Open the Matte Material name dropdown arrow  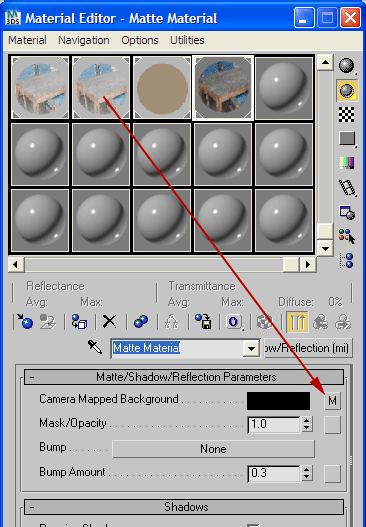[251, 349]
